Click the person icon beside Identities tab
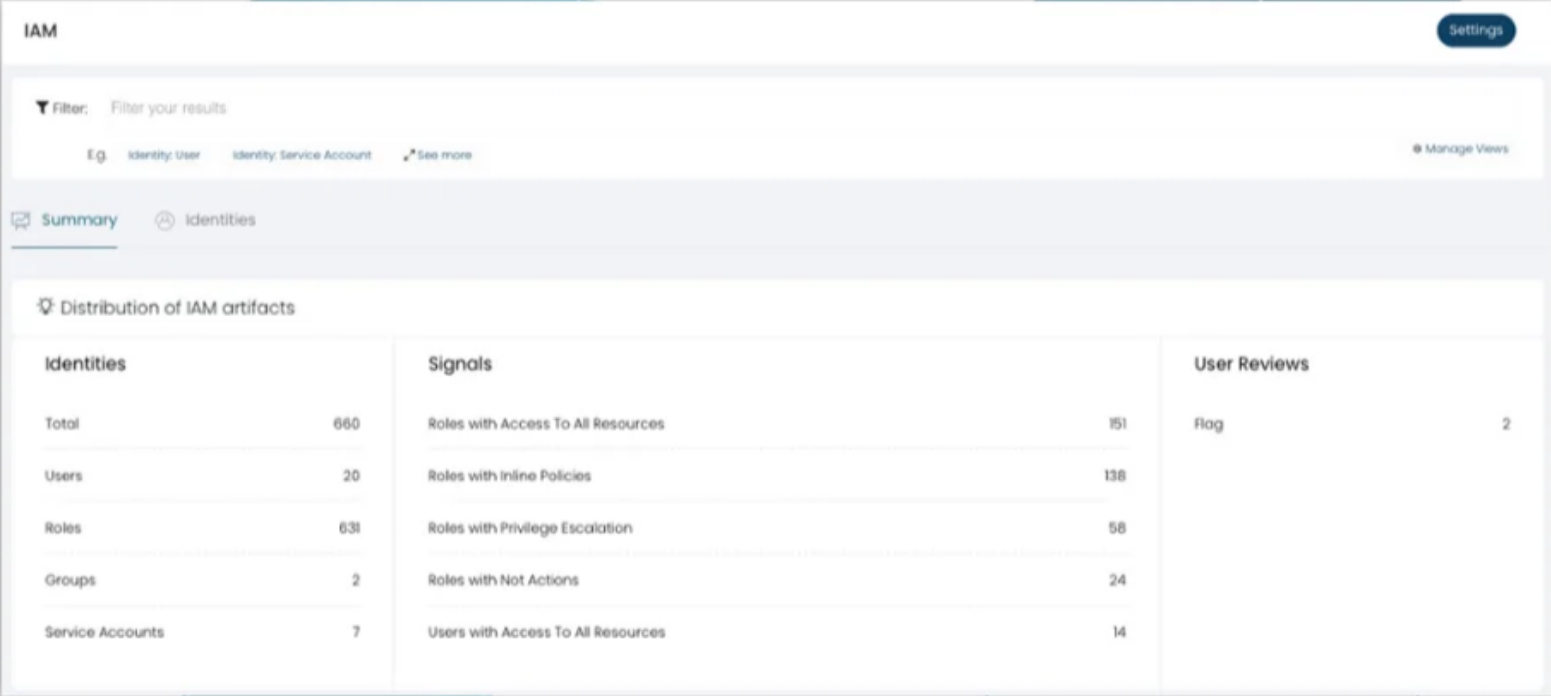 click(164, 220)
